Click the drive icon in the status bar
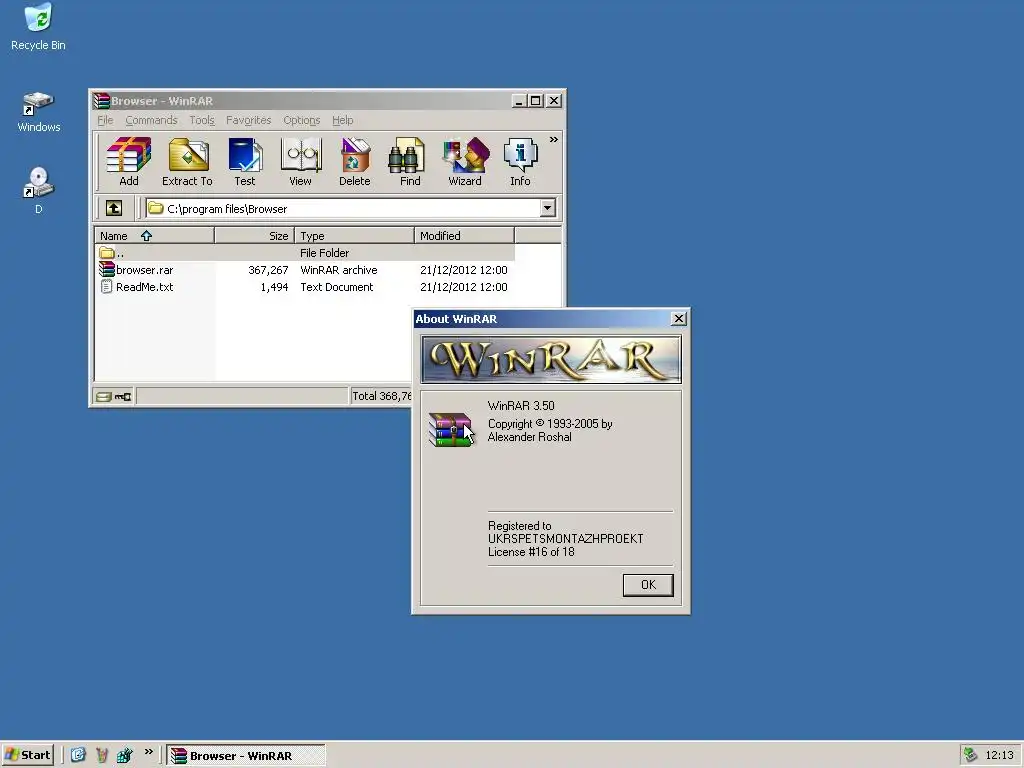The height and width of the screenshot is (768, 1024). [x=103, y=396]
